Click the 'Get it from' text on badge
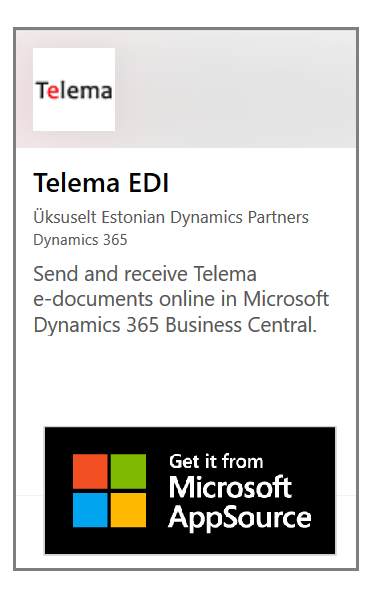Screen dimensions: 382x604 pos(216,461)
